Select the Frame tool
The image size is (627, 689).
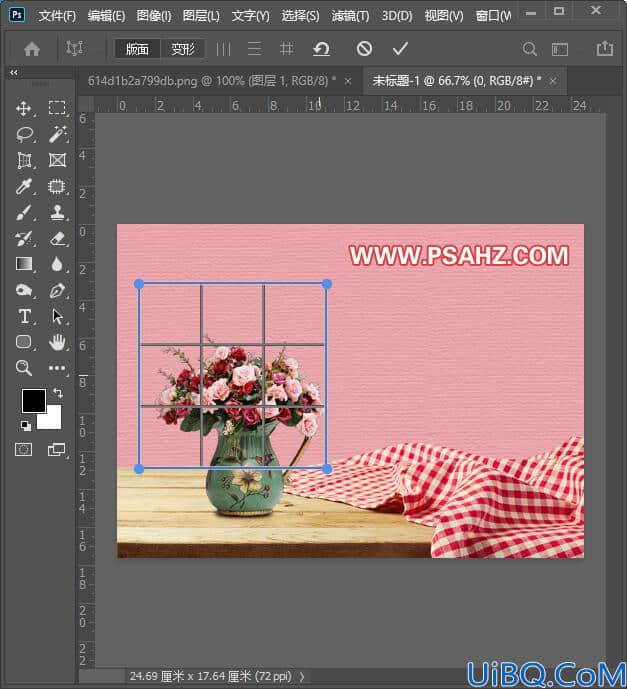pyautogui.click(x=57, y=160)
